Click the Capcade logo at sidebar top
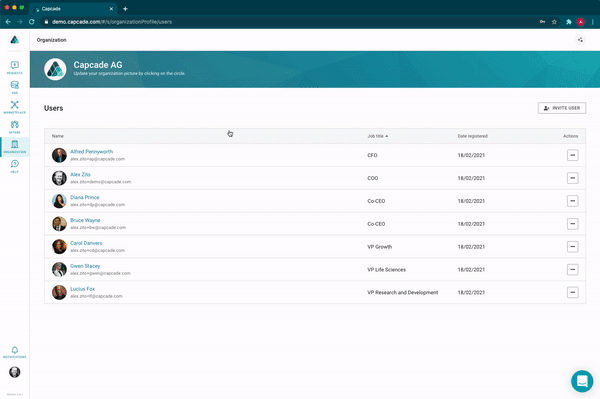Viewport: 600px width, 399px height. [15, 39]
